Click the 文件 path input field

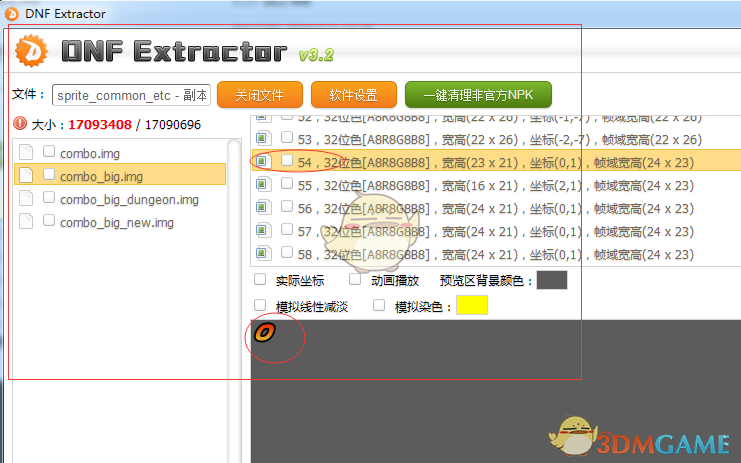point(131,95)
